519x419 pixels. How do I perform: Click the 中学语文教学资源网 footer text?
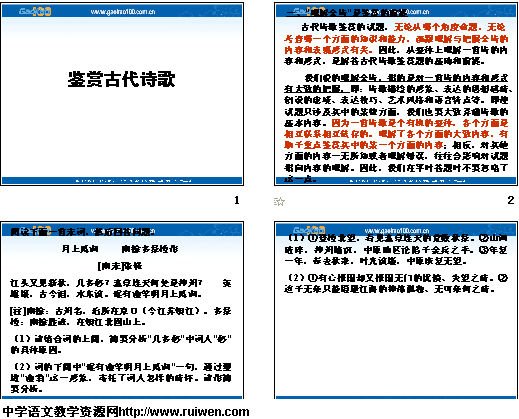pyautogui.click(x=60, y=412)
